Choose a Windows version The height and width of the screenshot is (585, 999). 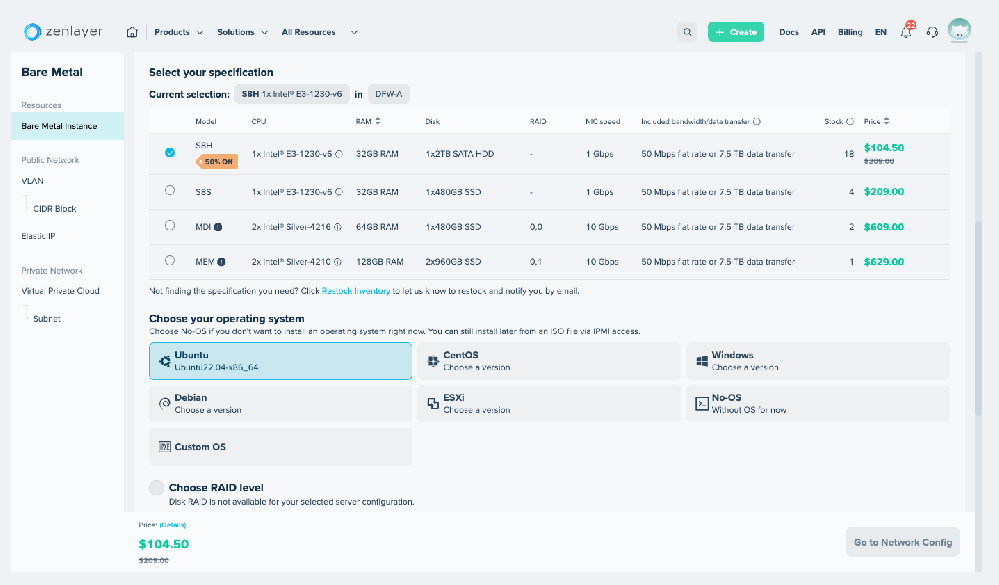[817, 361]
